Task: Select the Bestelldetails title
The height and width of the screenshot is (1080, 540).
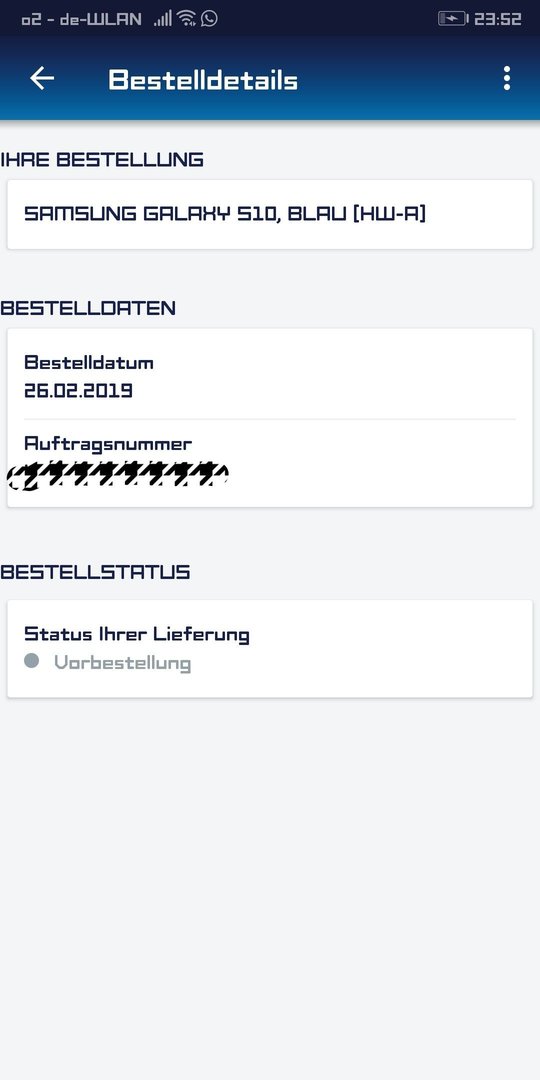Action: click(203, 80)
